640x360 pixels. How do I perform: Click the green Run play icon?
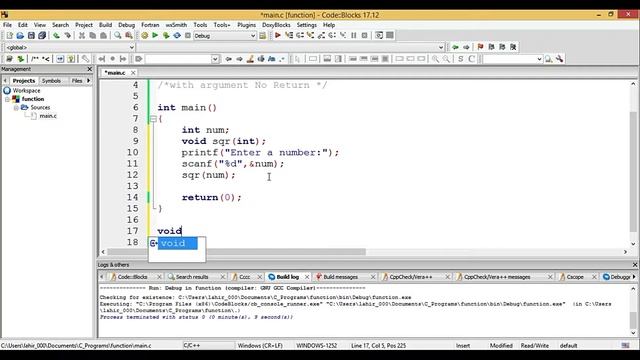155,36
